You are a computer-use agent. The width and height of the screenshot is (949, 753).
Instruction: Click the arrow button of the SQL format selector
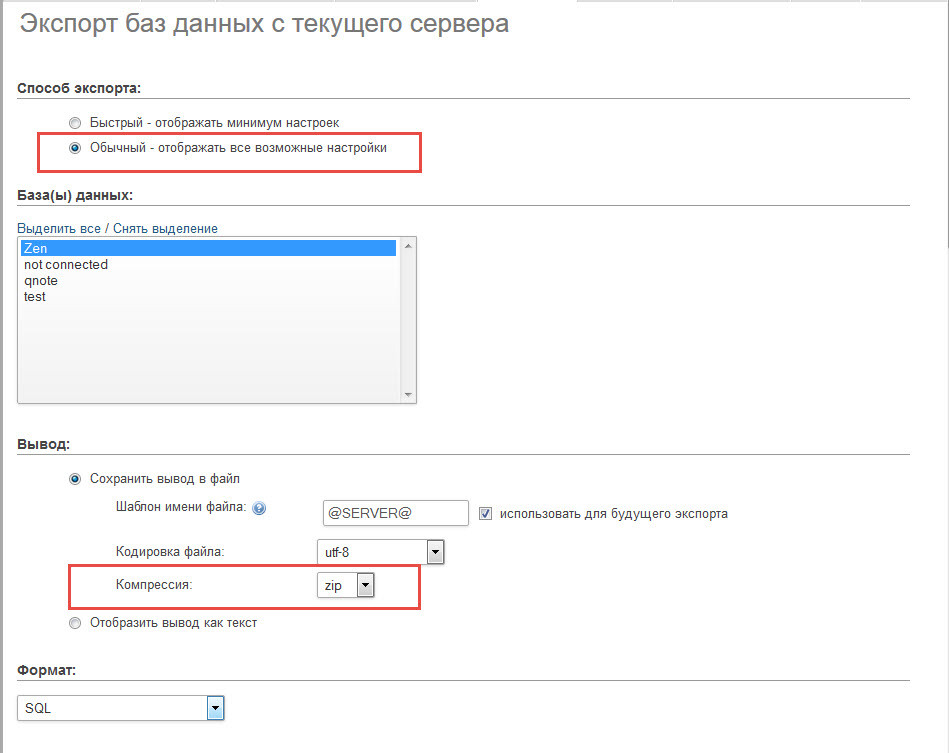pos(215,708)
